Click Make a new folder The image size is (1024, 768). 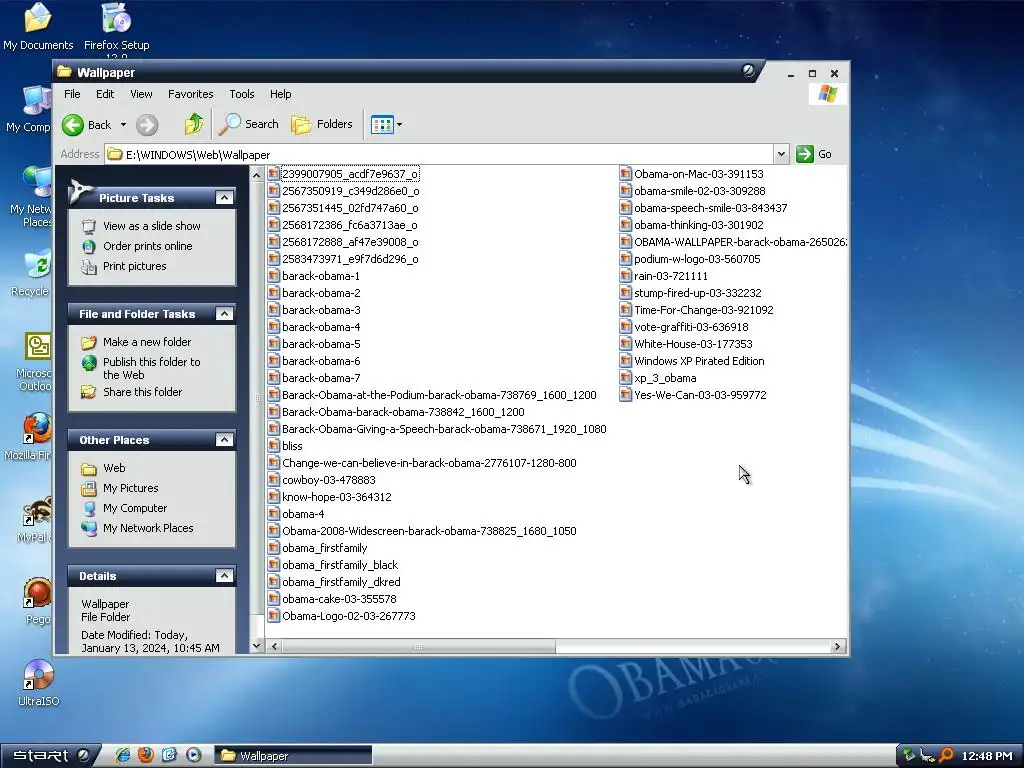pos(147,342)
